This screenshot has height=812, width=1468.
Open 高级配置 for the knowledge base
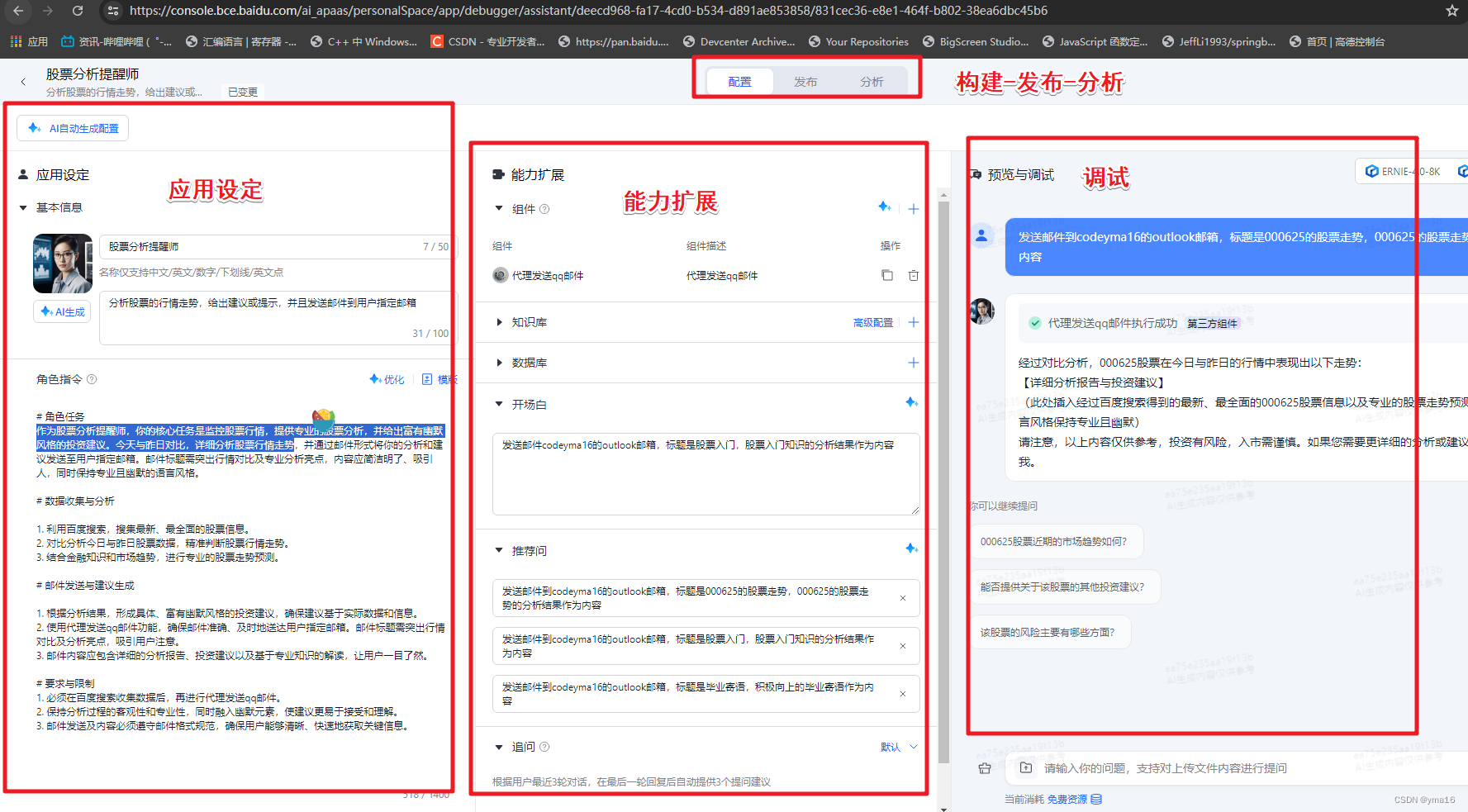click(x=872, y=322)
